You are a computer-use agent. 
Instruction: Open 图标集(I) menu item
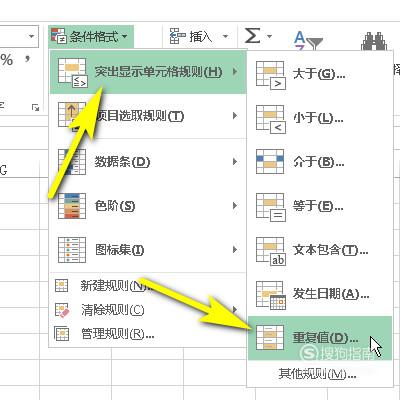[148, 250]
